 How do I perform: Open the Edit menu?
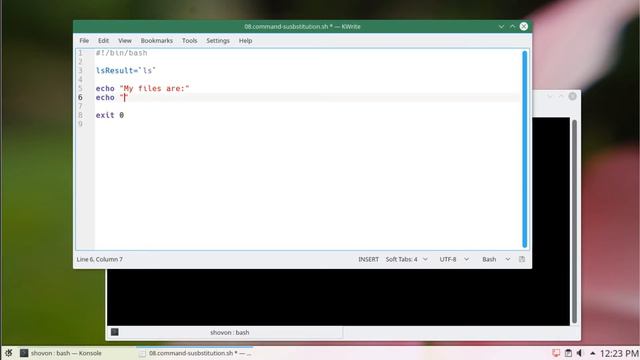(103, 40)
